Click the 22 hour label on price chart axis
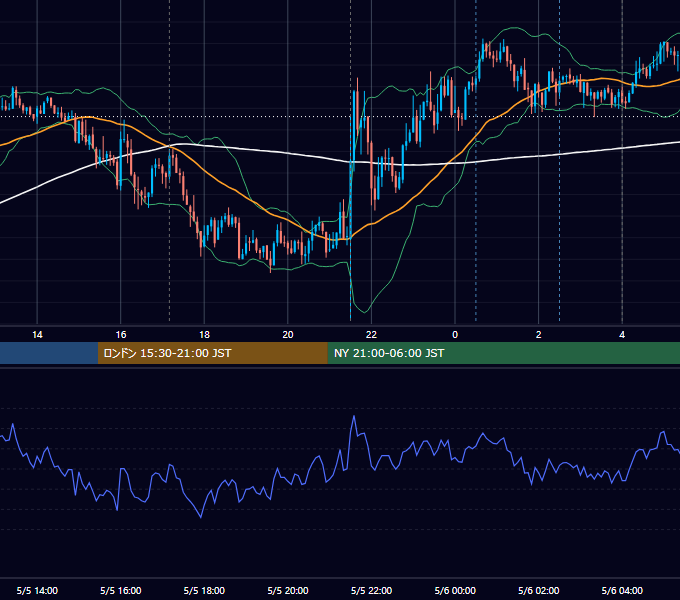680x600 pixels. coord(371,335)
